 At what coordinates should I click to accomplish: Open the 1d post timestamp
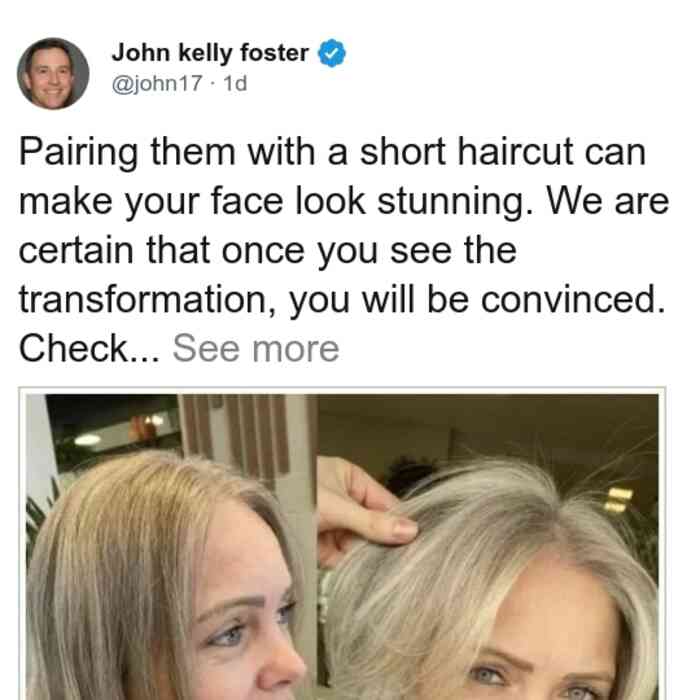(235, 83)
